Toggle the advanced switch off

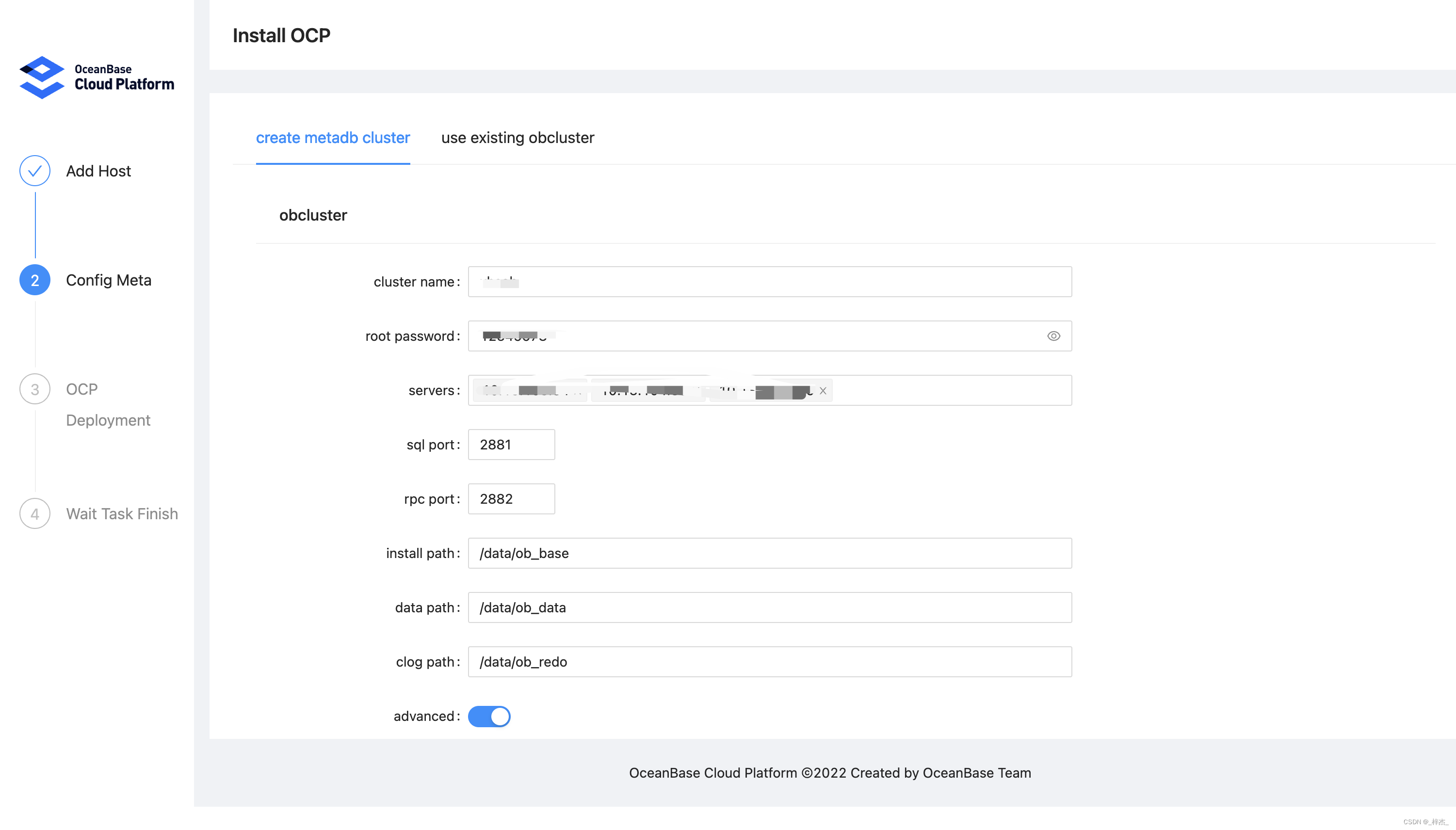click(489, 717)
